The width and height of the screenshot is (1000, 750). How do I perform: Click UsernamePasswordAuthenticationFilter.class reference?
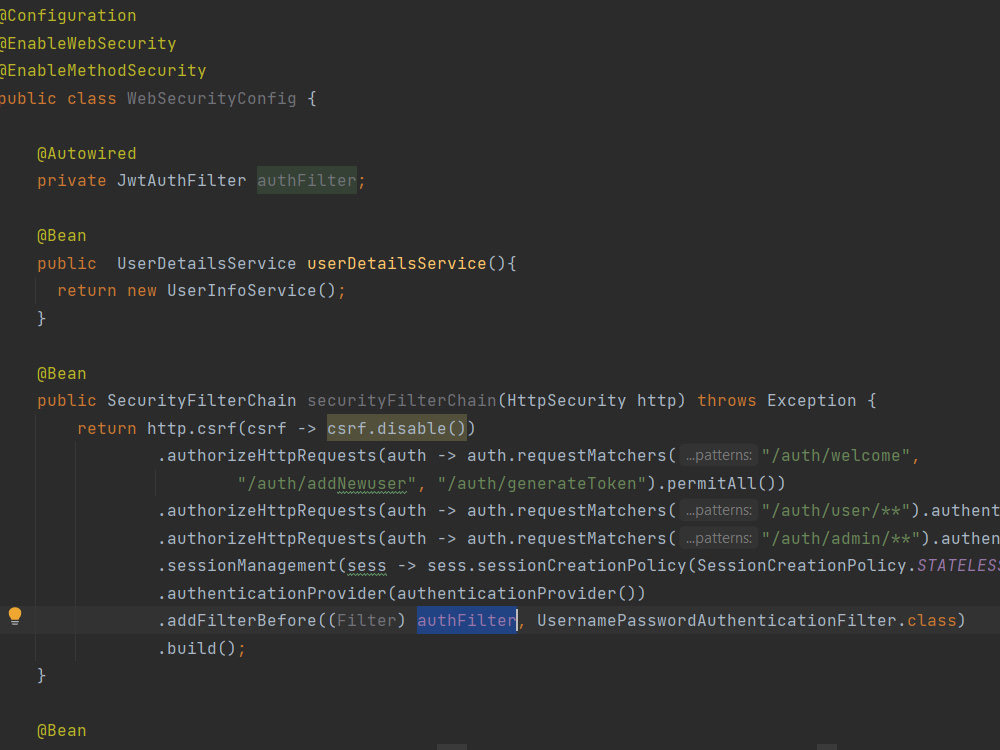pos(747,621)
